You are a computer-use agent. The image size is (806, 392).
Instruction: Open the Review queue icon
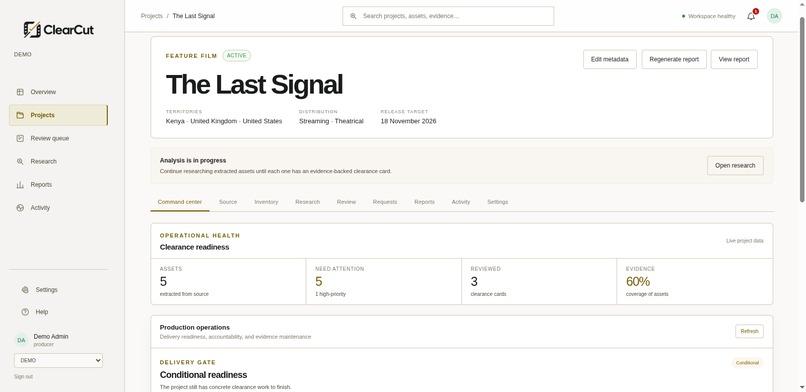pos(20,138)
